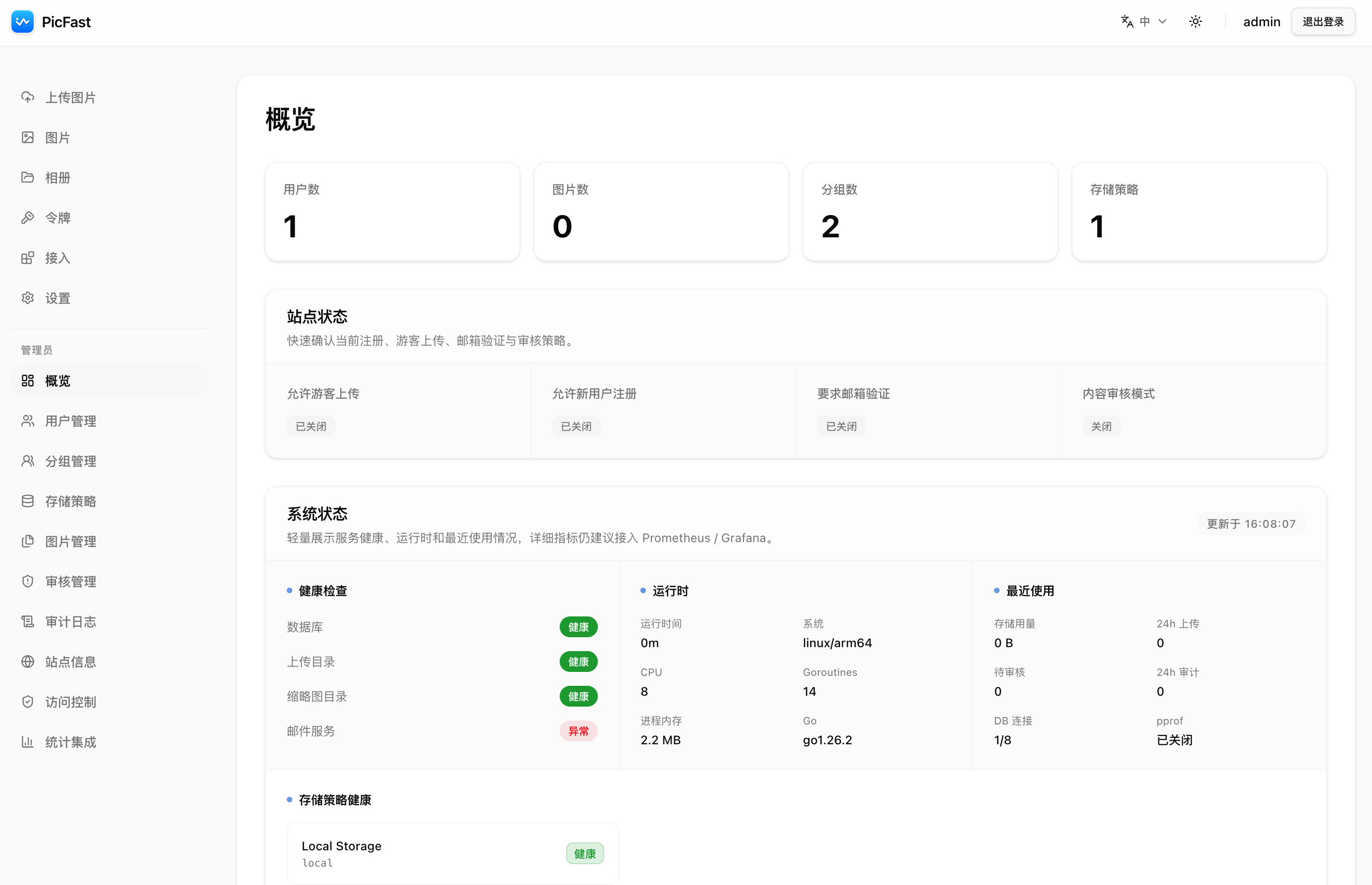
Task: Click the 分组数 stat card
Action: pos(930,212)
